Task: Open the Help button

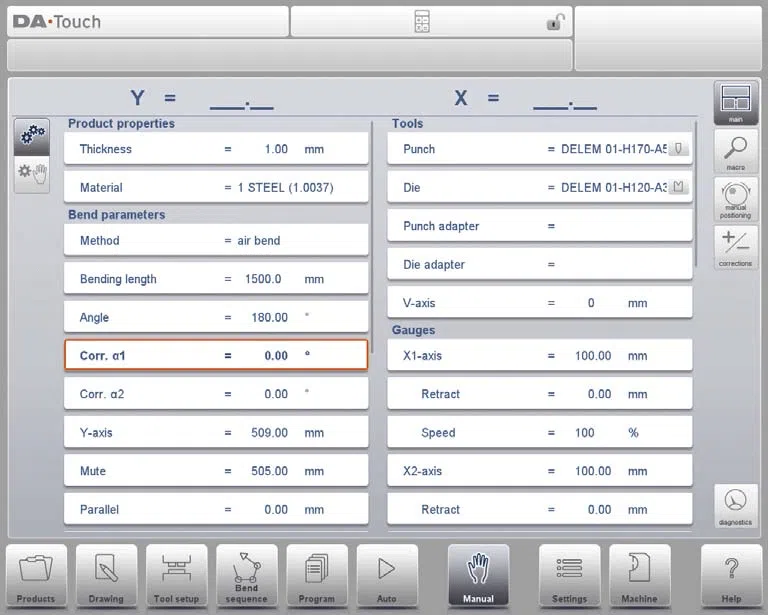Action: (x=731, y=576)
